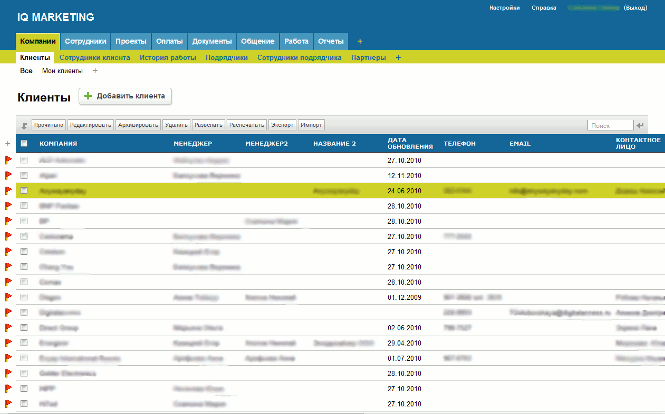665x414 pixels.
Task: Click the Удалить toolbar button
Action: point(177,126)
